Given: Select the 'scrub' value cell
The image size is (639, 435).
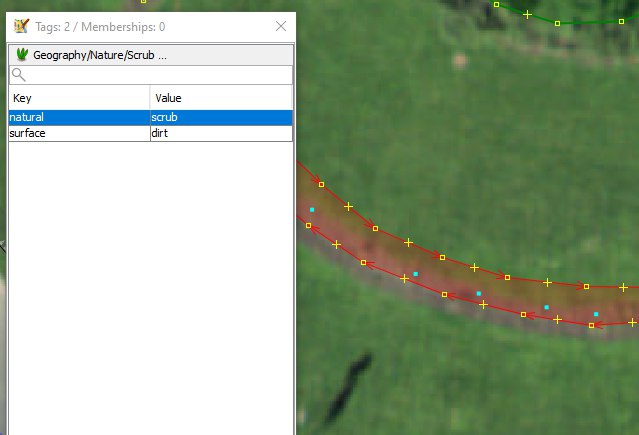Looking at the screenshot, I should 221,117.
